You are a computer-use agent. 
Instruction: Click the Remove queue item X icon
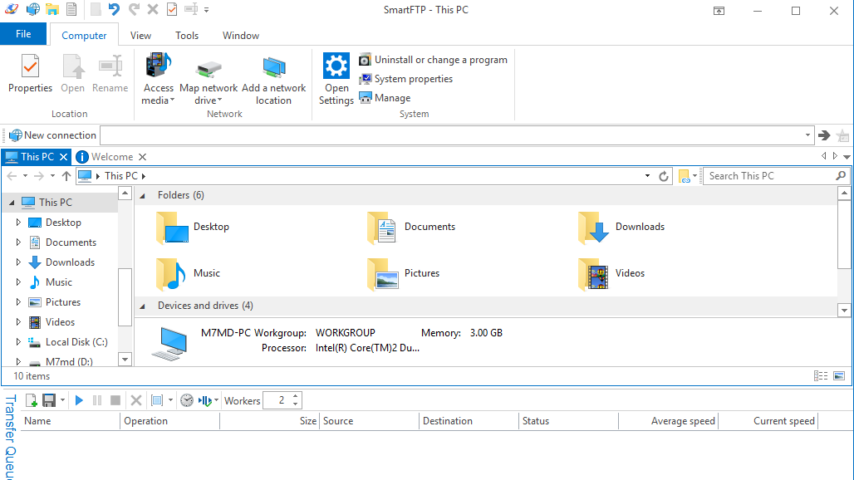coord(136,400)
